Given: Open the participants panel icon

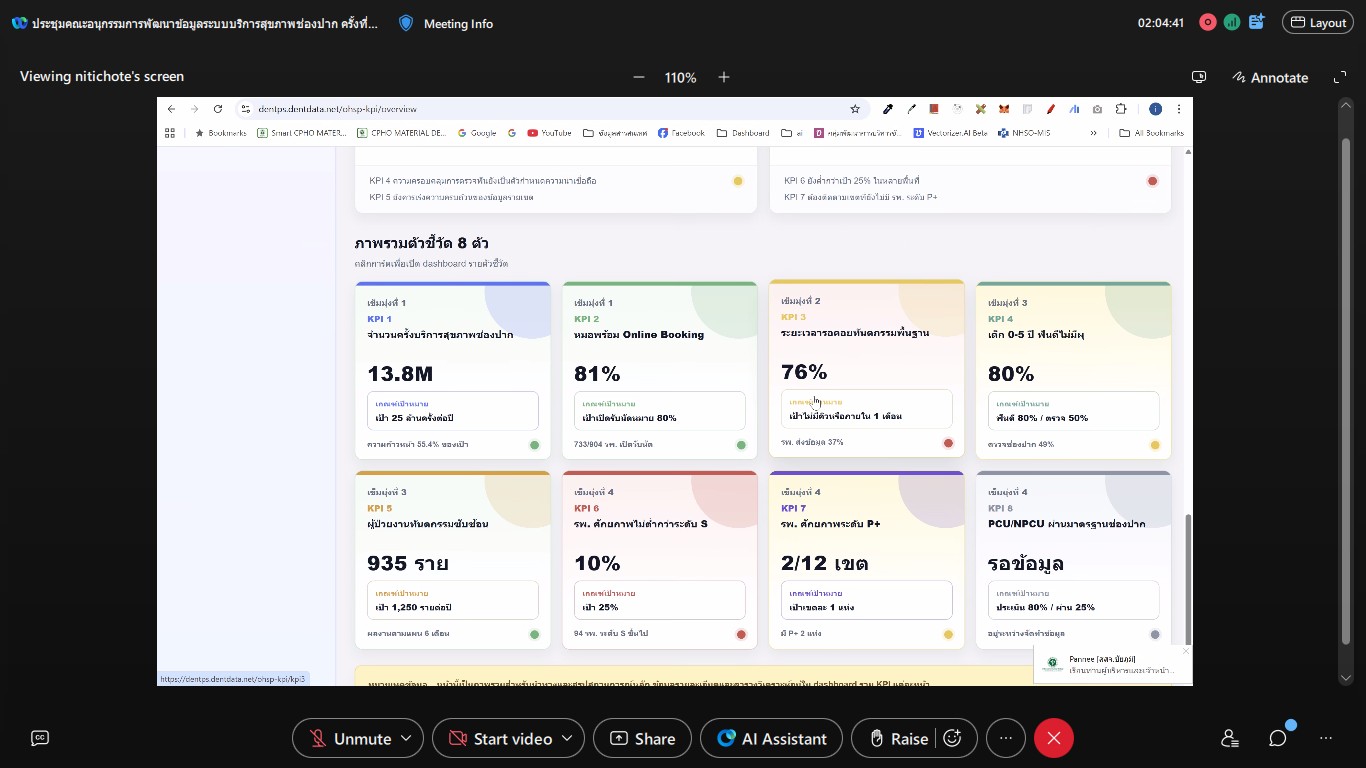Looking at the screenshot, I should point(1230,738).
